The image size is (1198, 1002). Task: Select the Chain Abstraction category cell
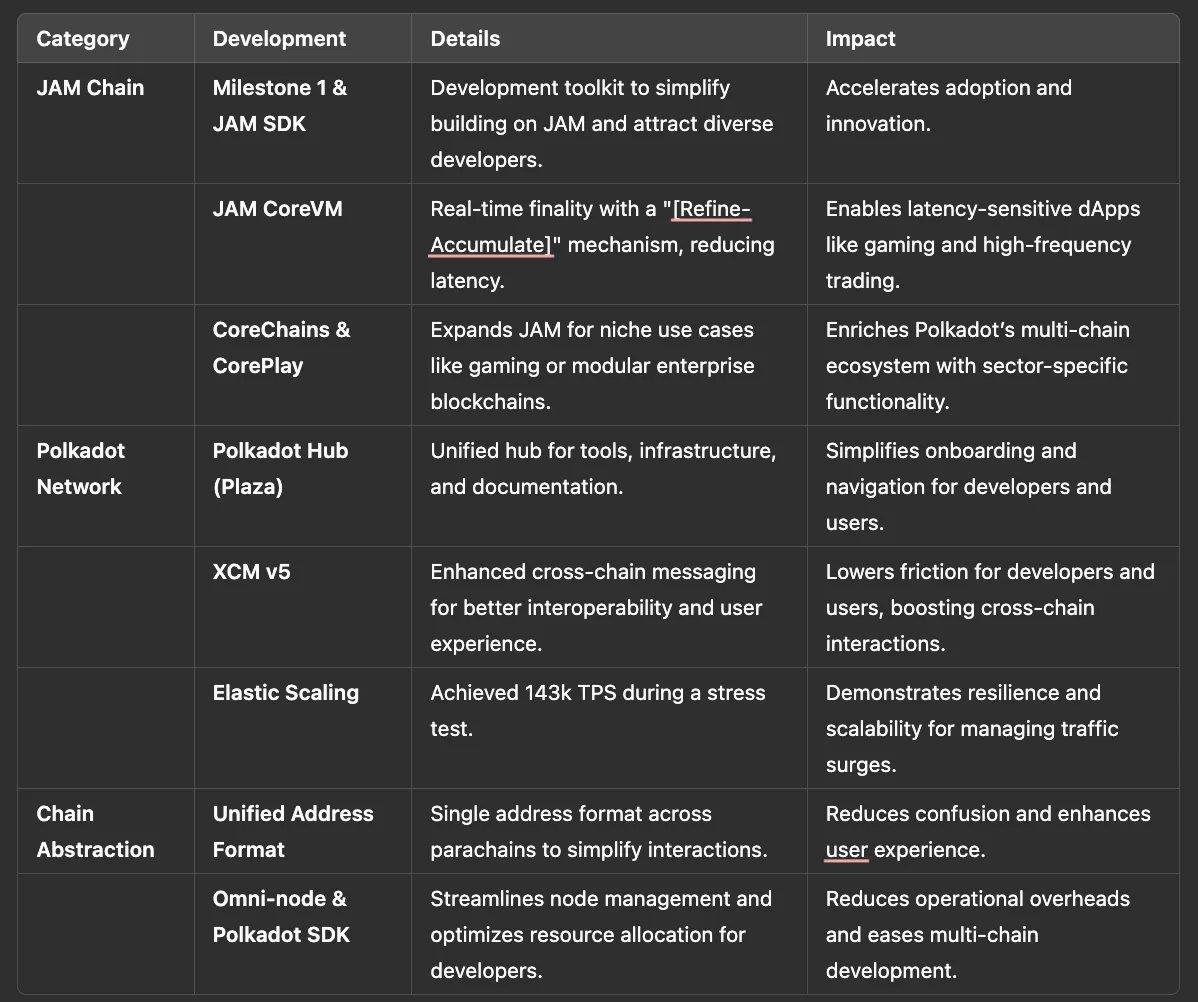(95, 832)
